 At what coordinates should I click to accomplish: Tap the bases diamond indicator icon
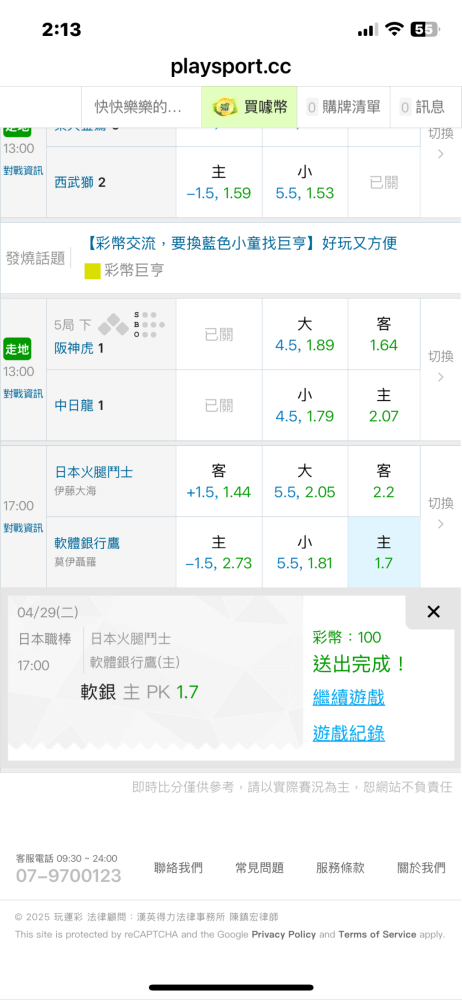click(x=113, y=325)
